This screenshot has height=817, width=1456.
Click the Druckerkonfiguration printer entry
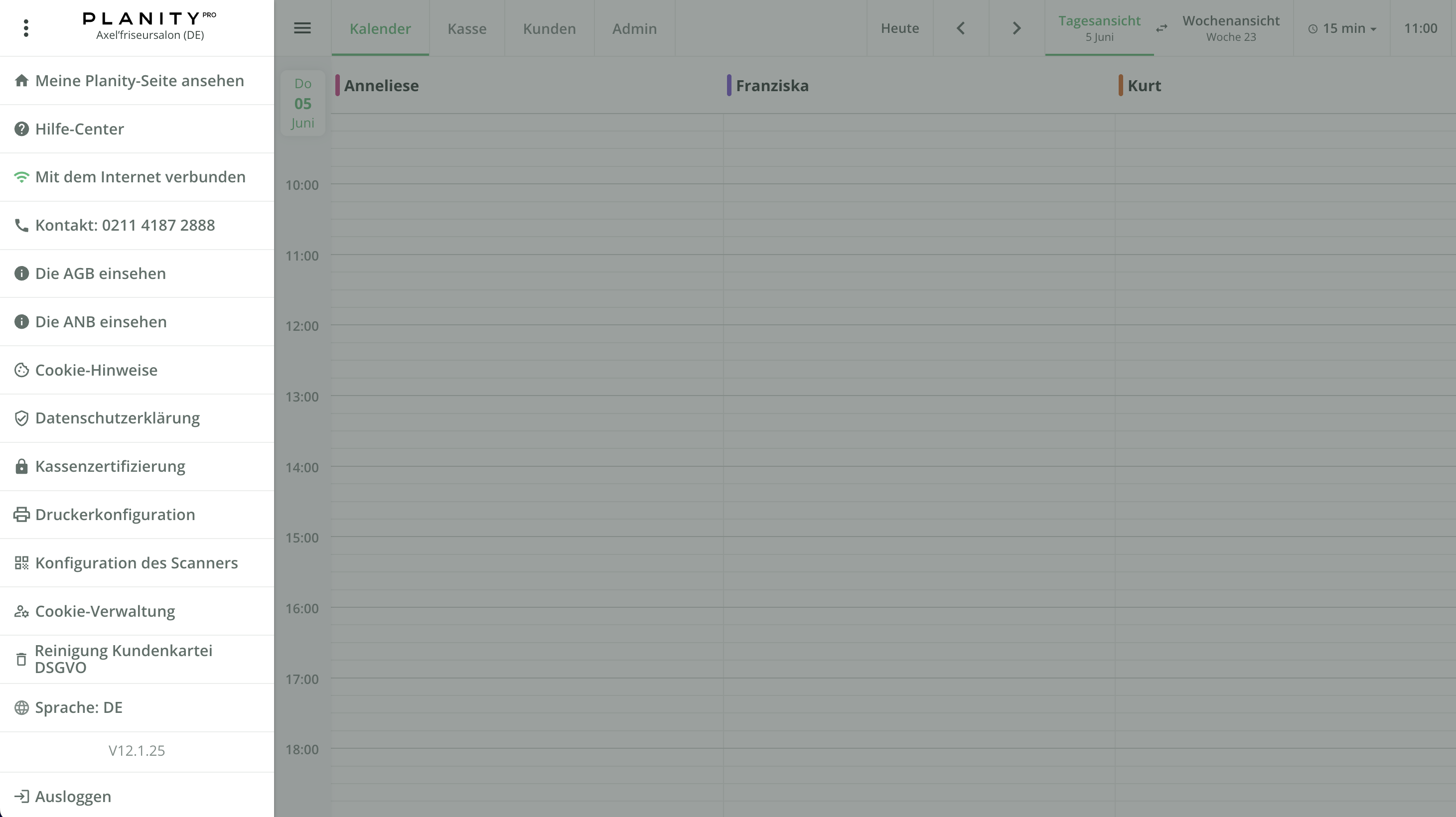coord(115,515)
